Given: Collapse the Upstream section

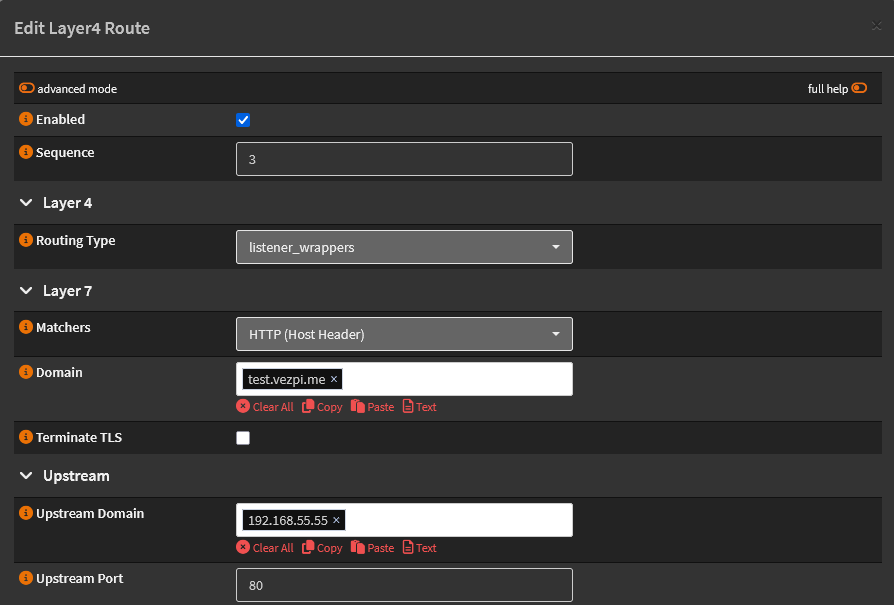Looking at the screenshot, I should (27, 476).
